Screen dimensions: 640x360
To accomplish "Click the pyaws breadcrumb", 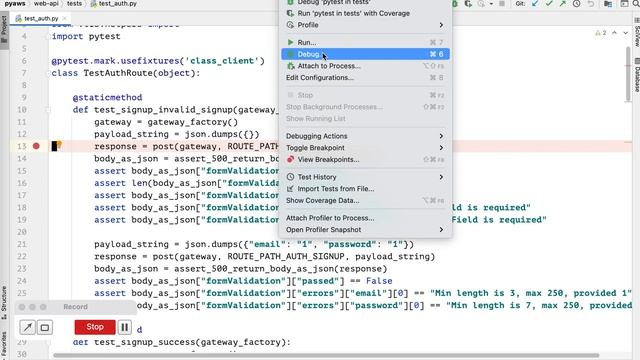I will coord(15,4).
